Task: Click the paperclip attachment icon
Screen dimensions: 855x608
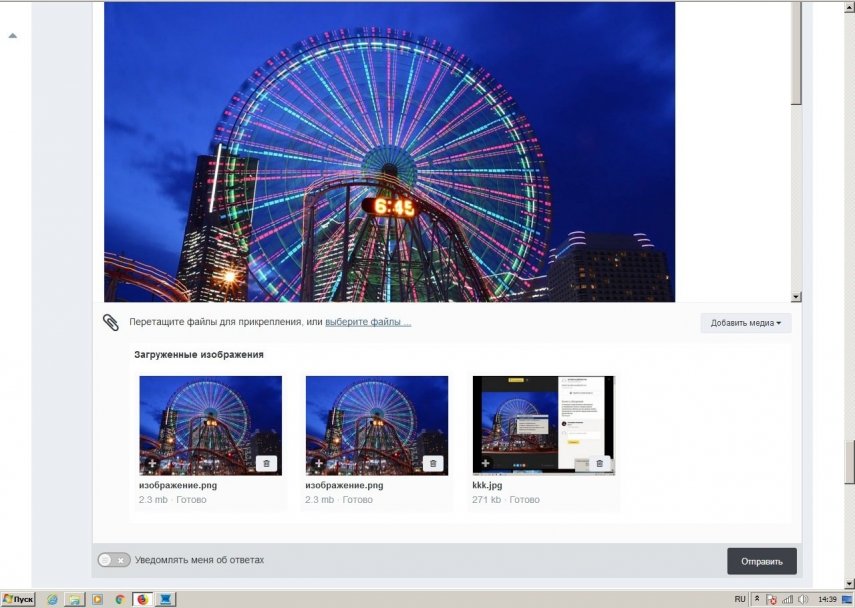Action: point(111,322)
